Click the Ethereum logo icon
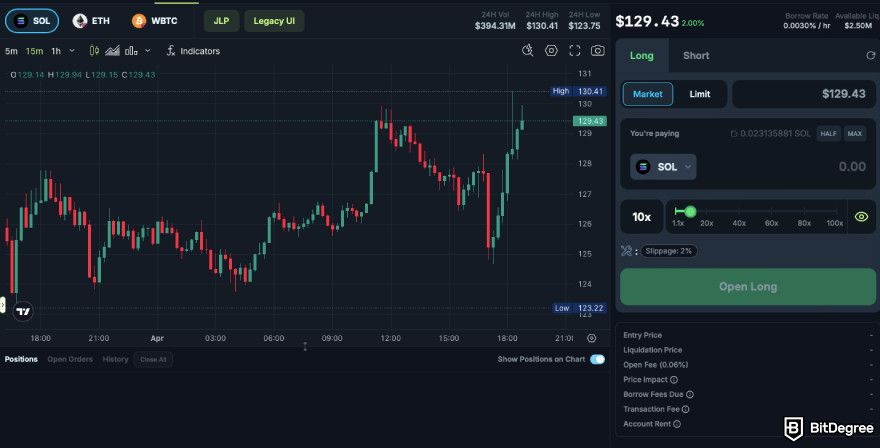880x448 pixels. (x=80, y=21)
